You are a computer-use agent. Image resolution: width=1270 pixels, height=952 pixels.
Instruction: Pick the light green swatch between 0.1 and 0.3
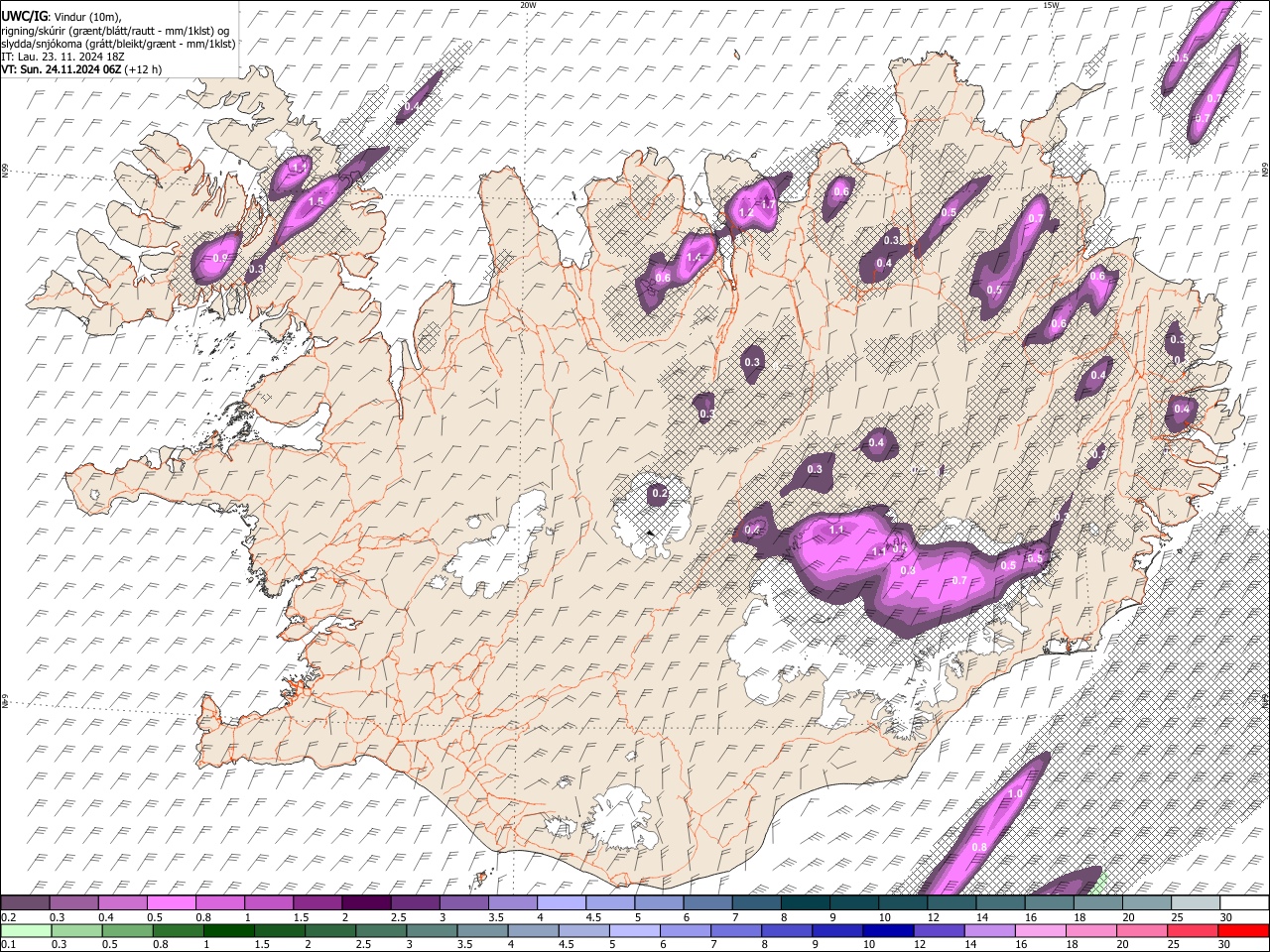tap(26, 930)
